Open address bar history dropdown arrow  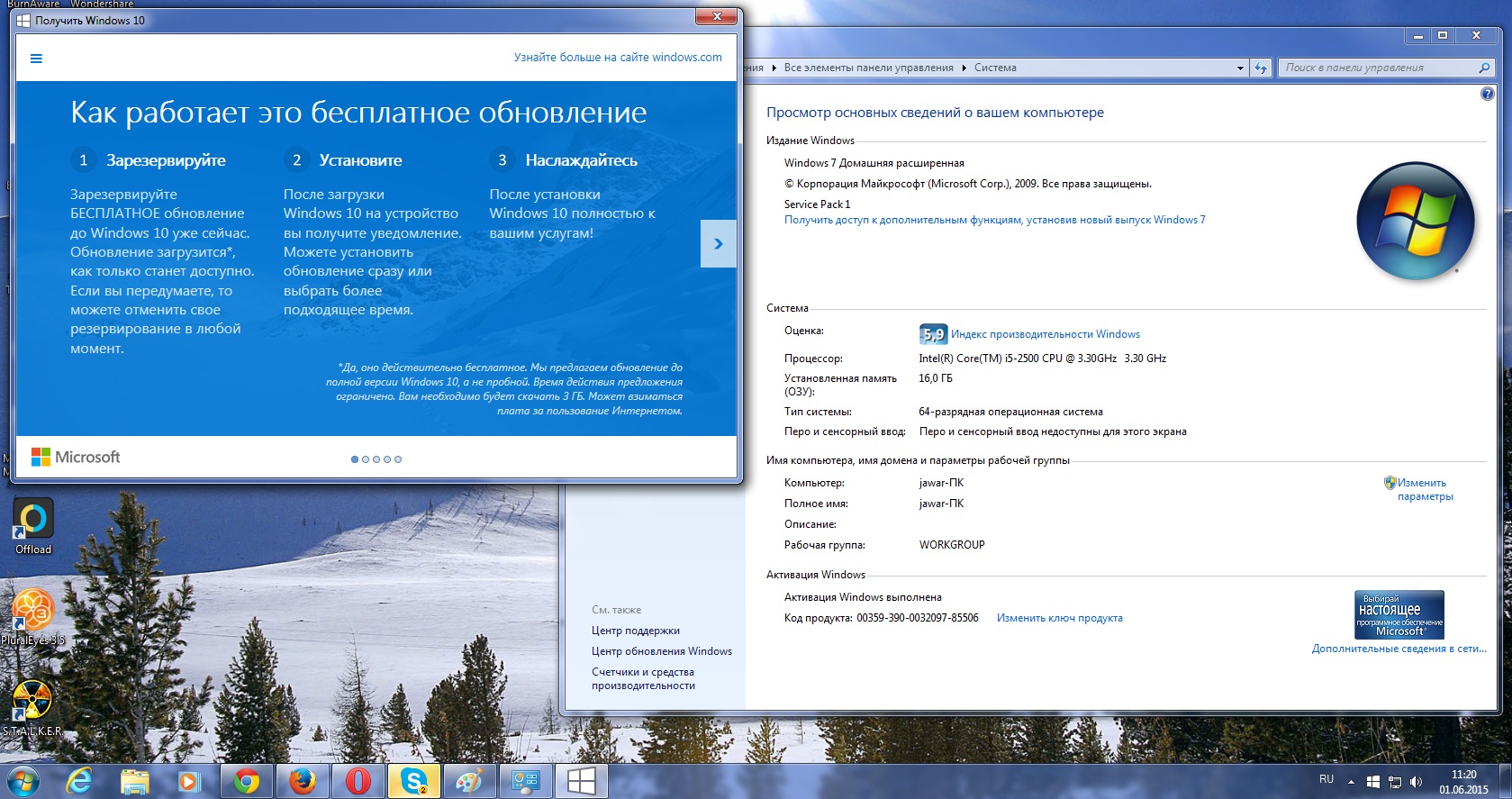pos(1240,68)
